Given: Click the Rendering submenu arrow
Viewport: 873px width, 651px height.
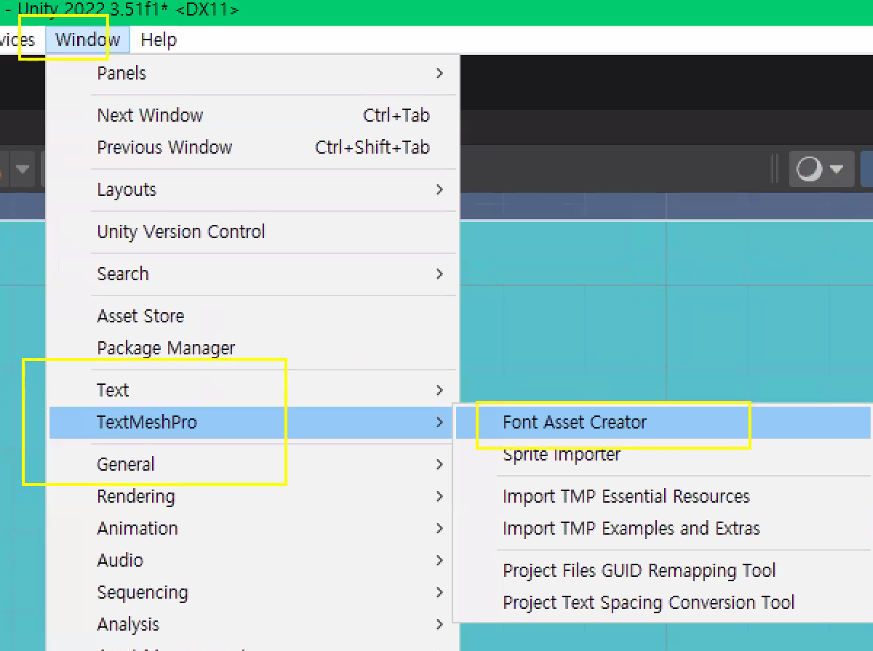Looking at the screenshot, I should pyautogui.click(x=440, y=496).
